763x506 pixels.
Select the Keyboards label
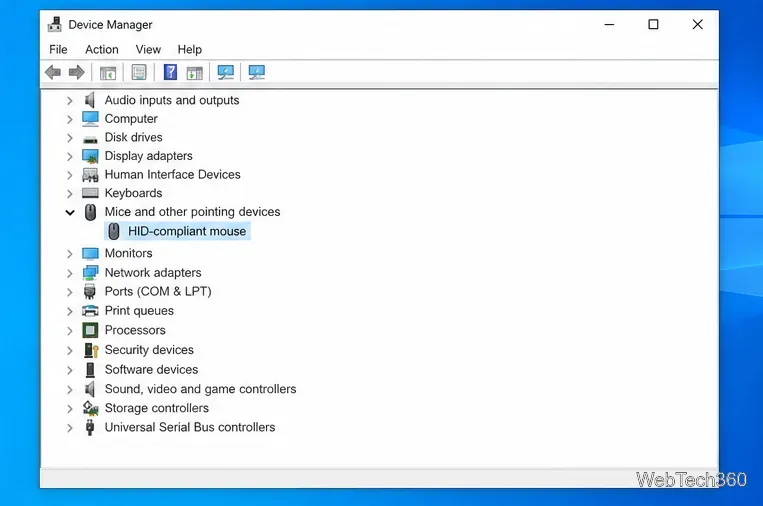133,193
